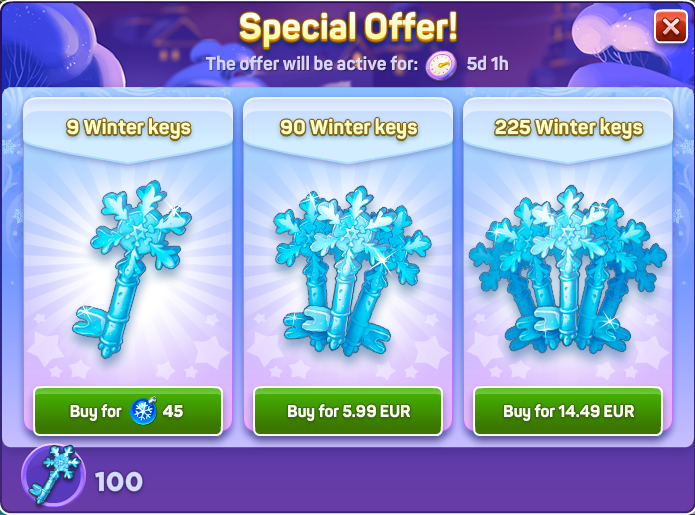695x515 pixels.
Task: Click the Winter key balance icon
Action: [54, 475]
